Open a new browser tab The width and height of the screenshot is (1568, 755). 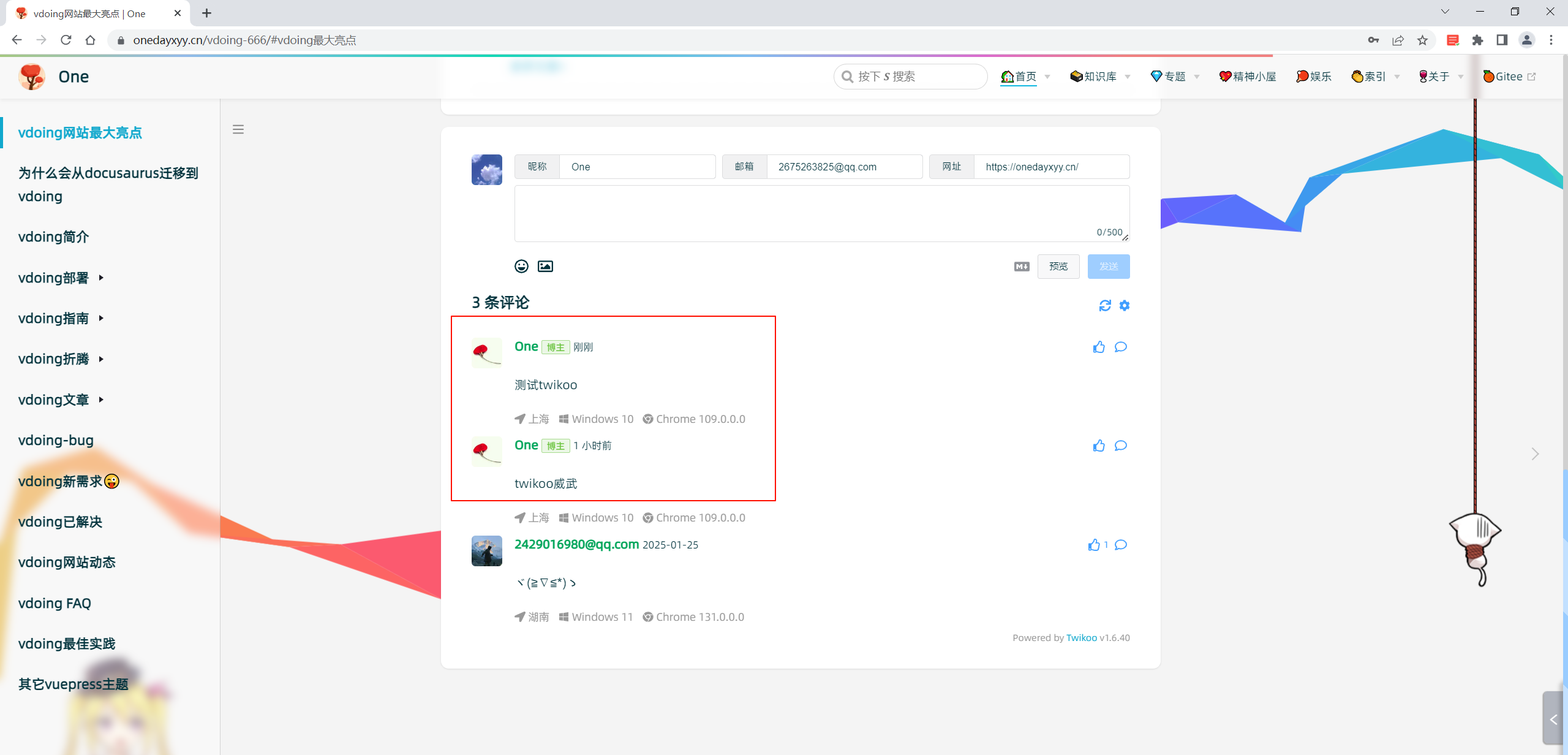coord(206,13)
